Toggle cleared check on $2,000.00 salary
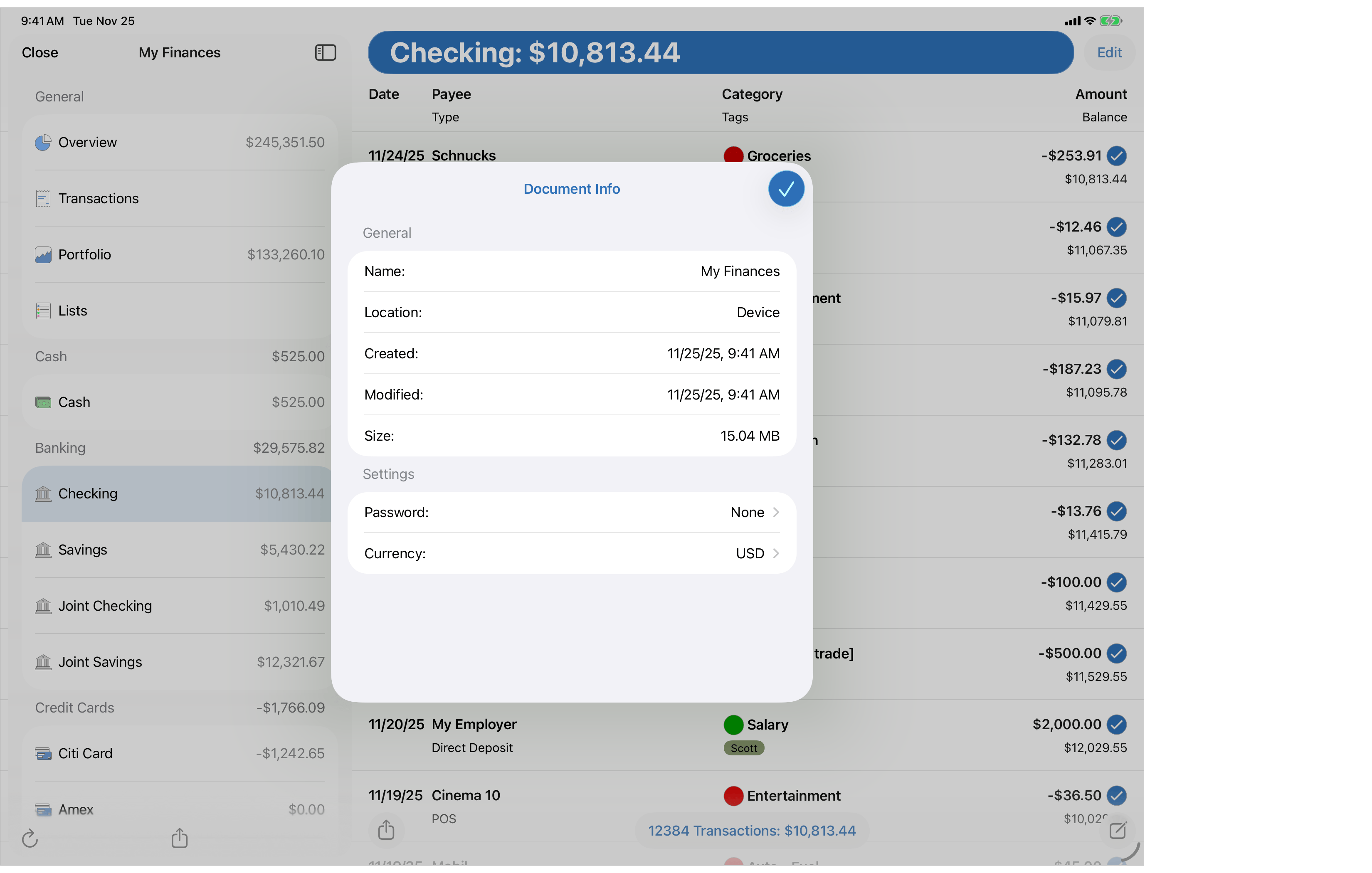Screen dimensions: 1372x873 point(1116,724)
